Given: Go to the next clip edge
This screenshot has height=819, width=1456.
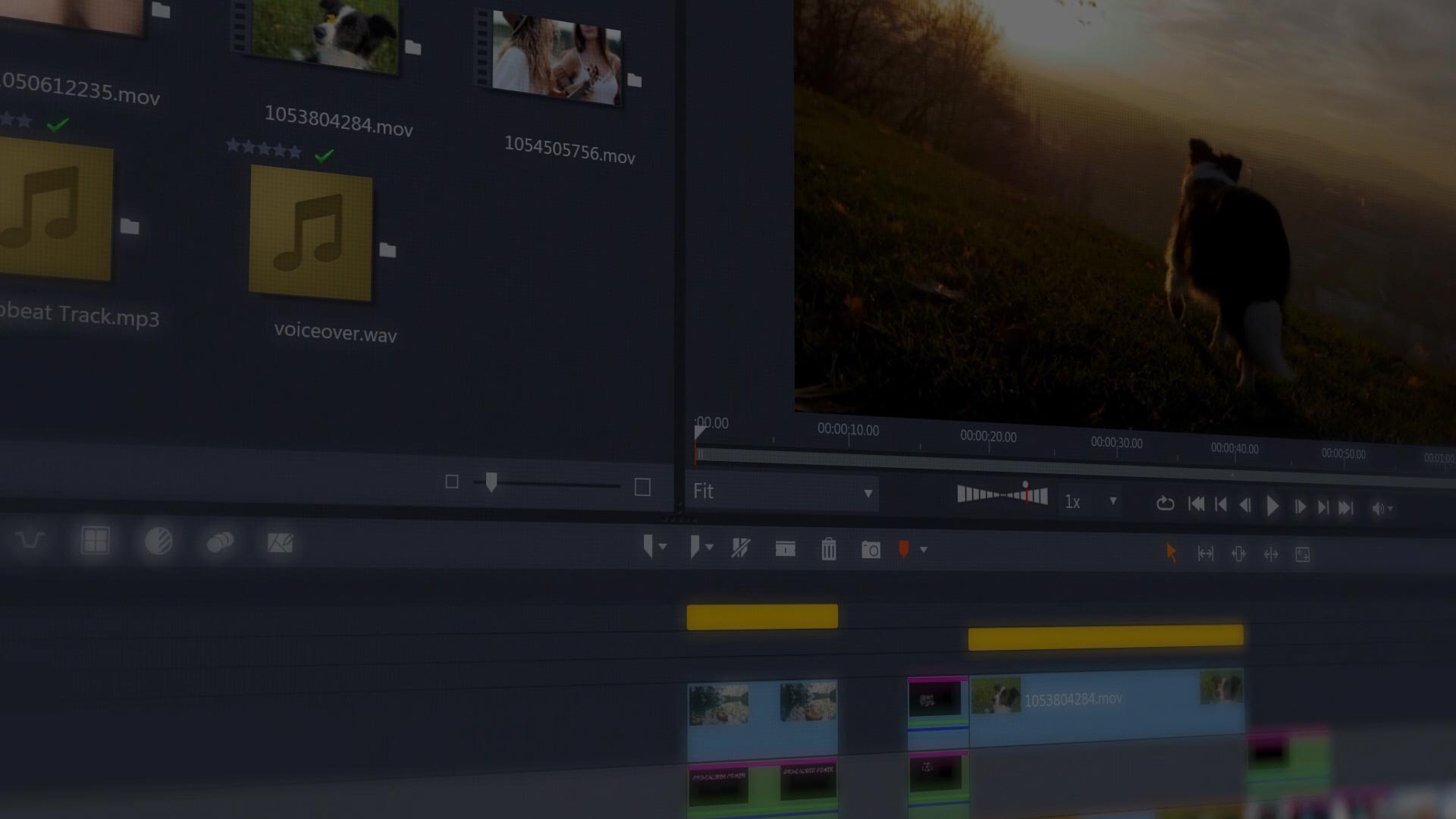Looking at the screenshot, I should pos(1323,507).
